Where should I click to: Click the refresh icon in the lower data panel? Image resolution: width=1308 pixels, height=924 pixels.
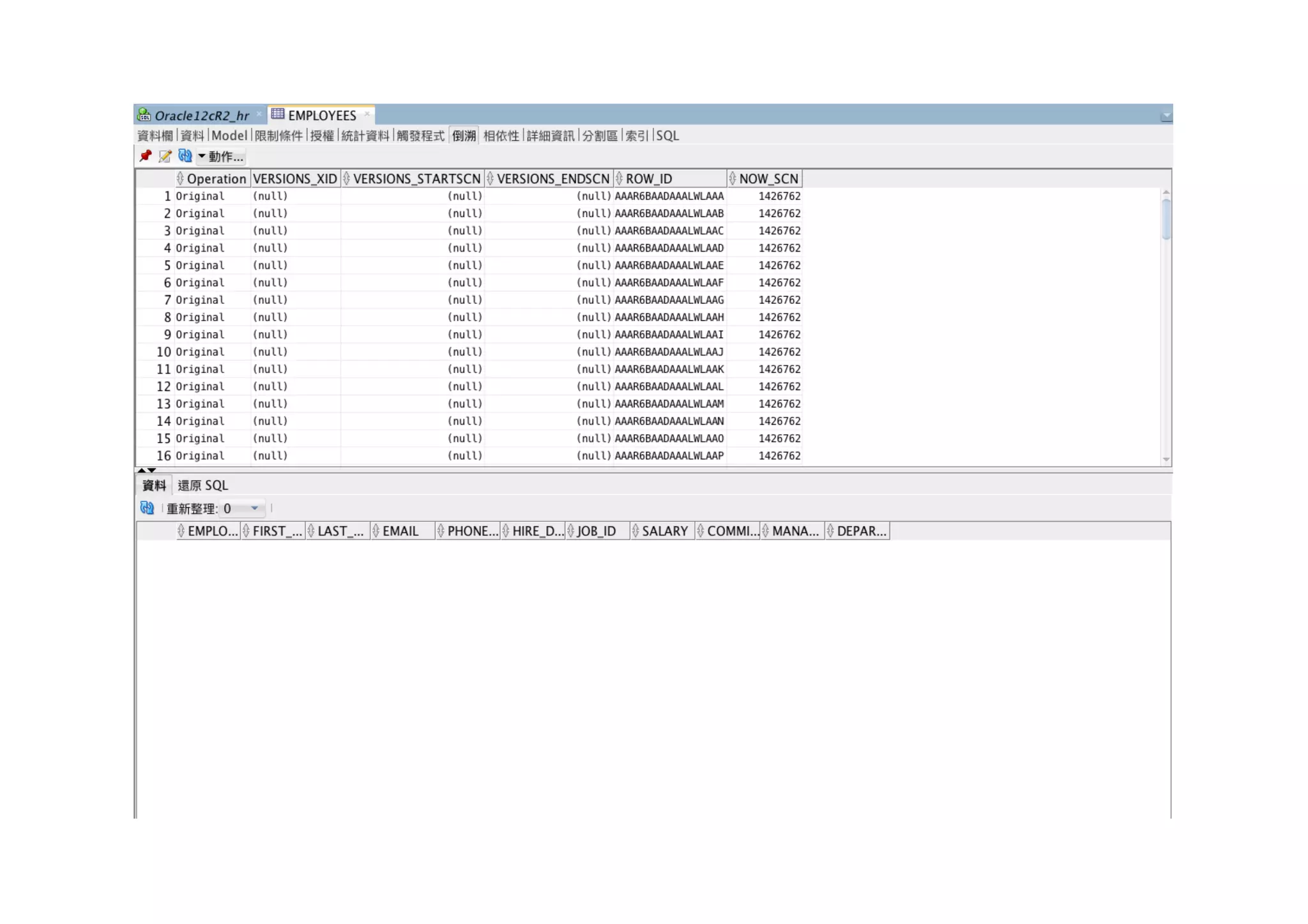(147, 508)
